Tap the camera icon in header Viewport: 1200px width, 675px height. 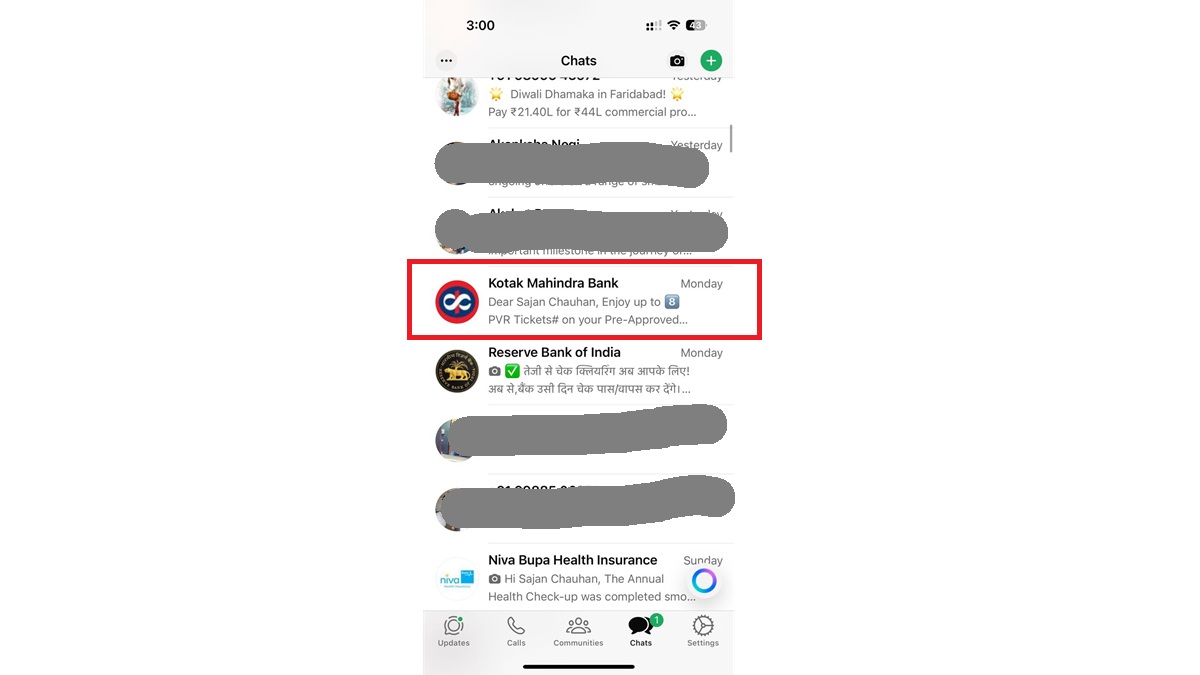tap(677, 61)
